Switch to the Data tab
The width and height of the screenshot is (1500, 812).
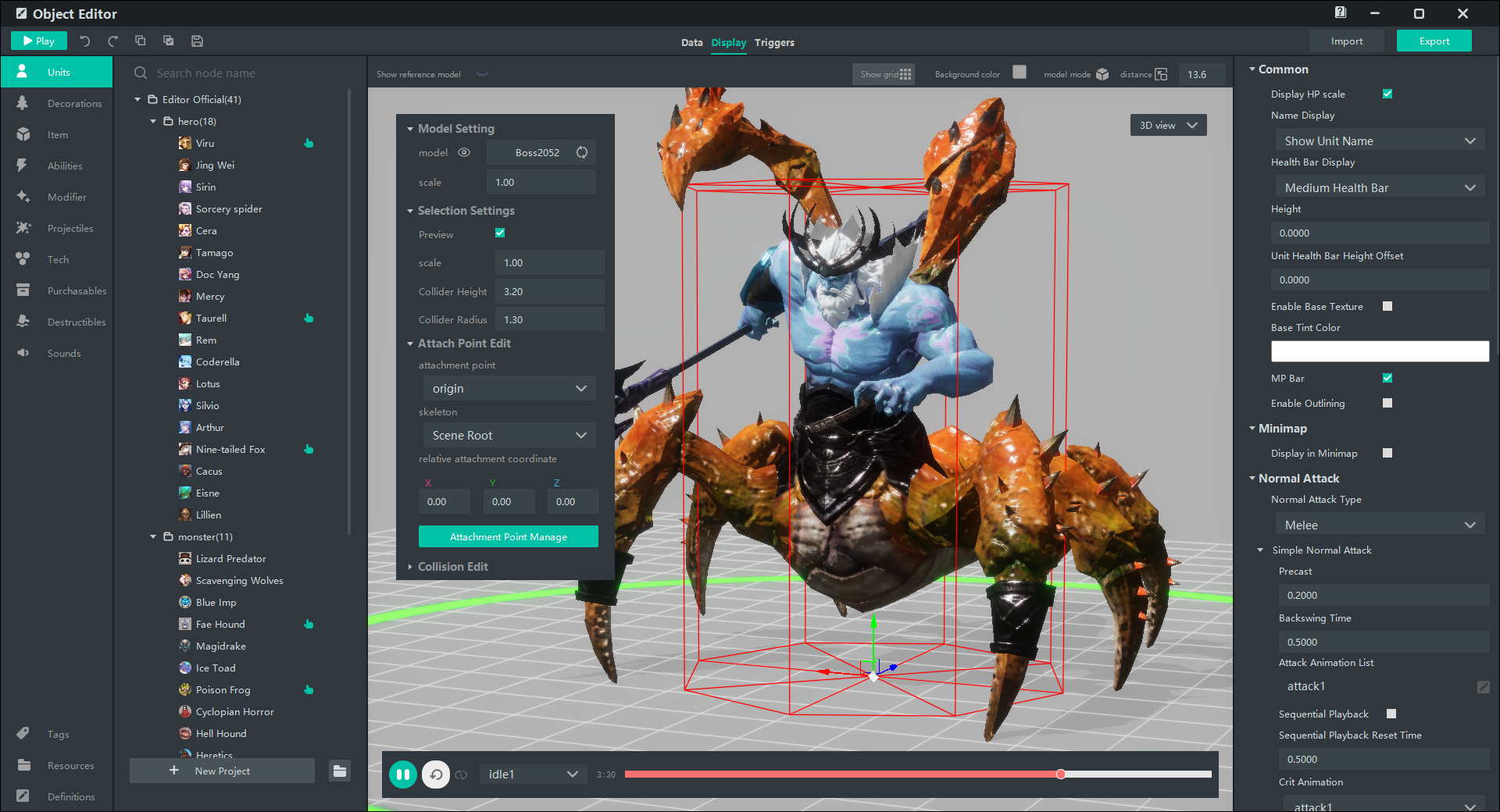(x=691, y=42)
